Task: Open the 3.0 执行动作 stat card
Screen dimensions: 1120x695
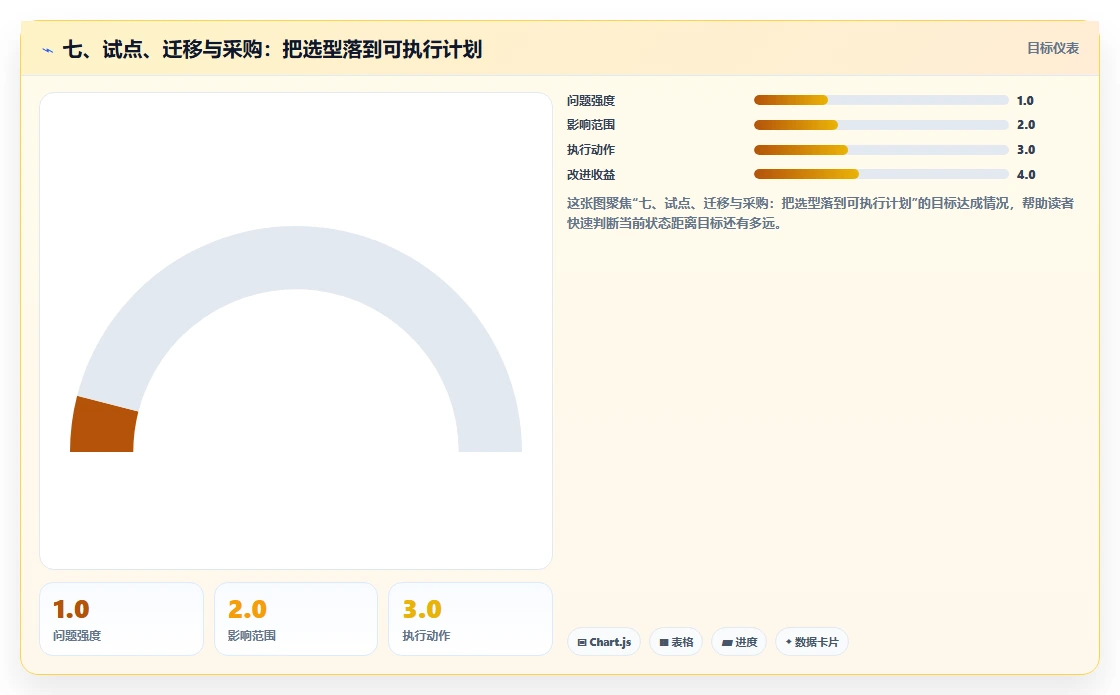Action: point(470,619)
